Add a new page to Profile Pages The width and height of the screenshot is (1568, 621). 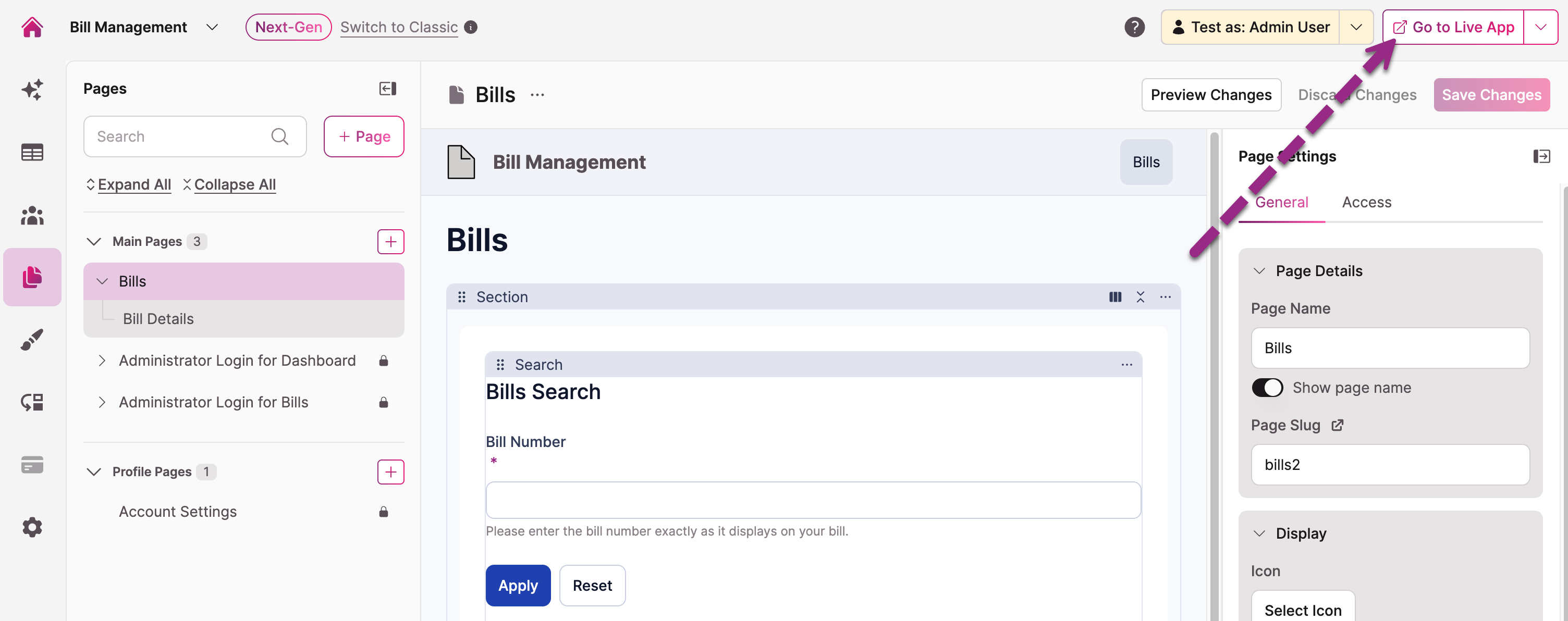coord(390,471)
